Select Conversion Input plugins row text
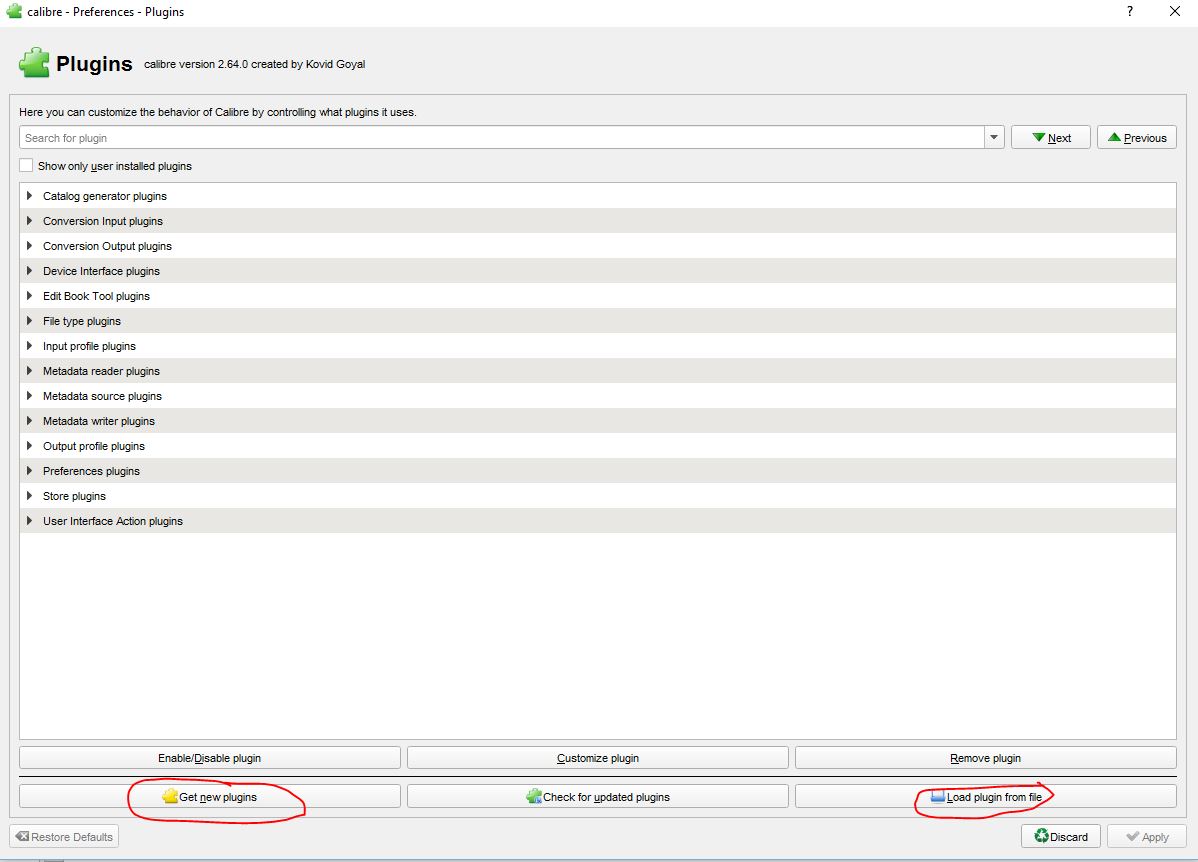This screenshot has width=1198, height=862. (x=103, y=221)
